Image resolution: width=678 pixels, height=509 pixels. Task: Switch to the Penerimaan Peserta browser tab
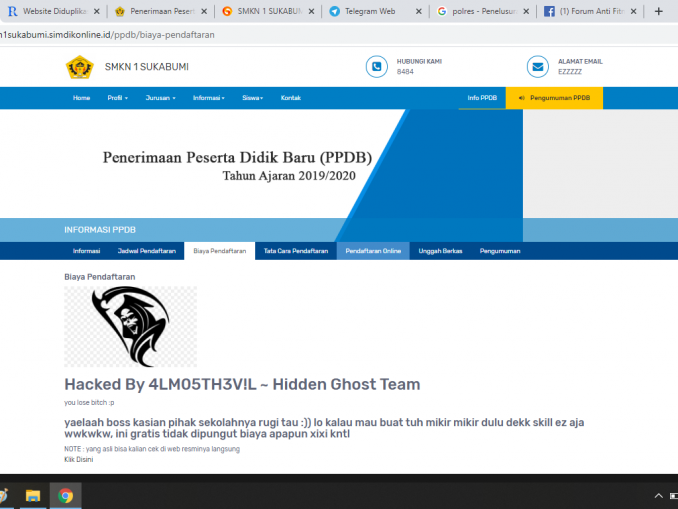[x=160, y=12]
